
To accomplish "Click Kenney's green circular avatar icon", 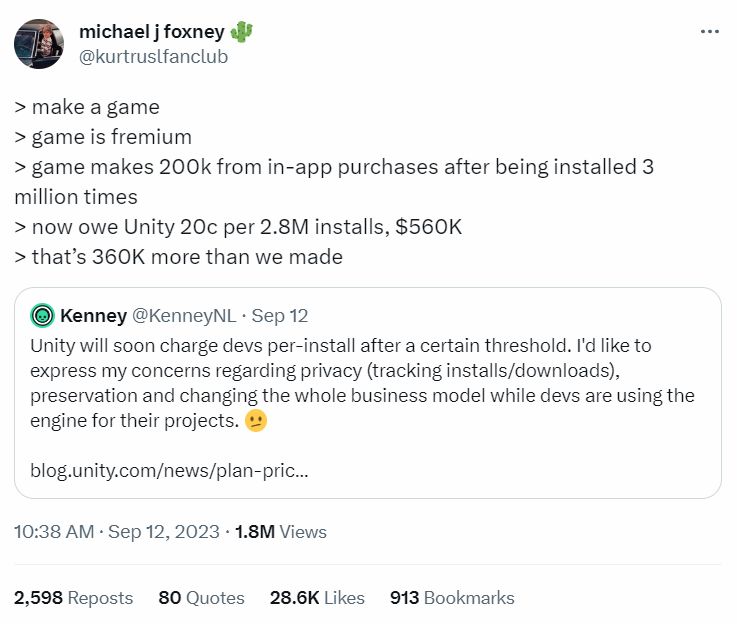I will [42, 315].
